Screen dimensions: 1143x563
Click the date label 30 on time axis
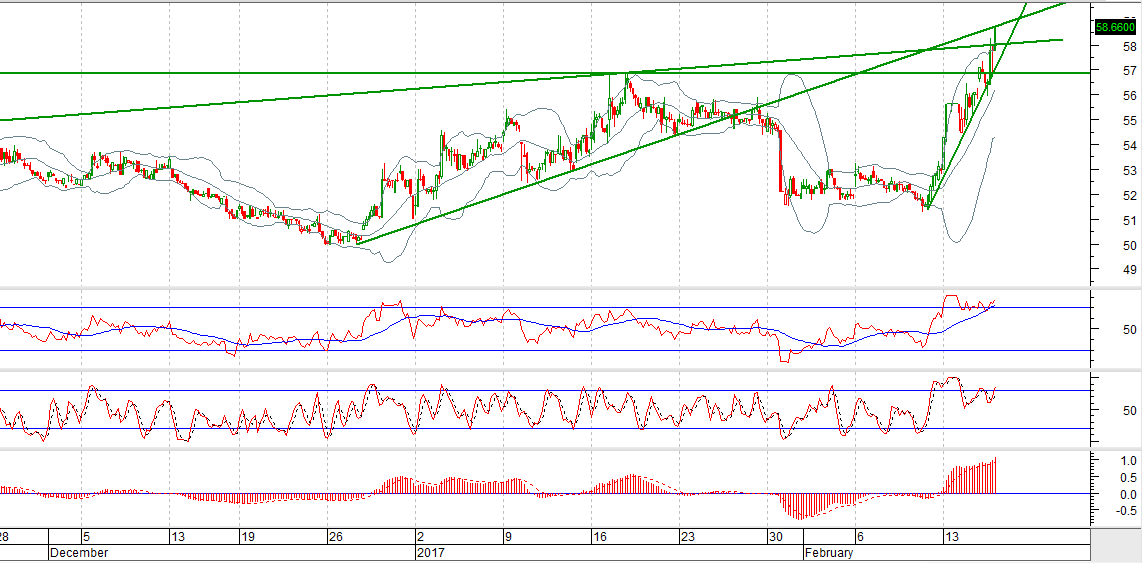tap(774, 536)
